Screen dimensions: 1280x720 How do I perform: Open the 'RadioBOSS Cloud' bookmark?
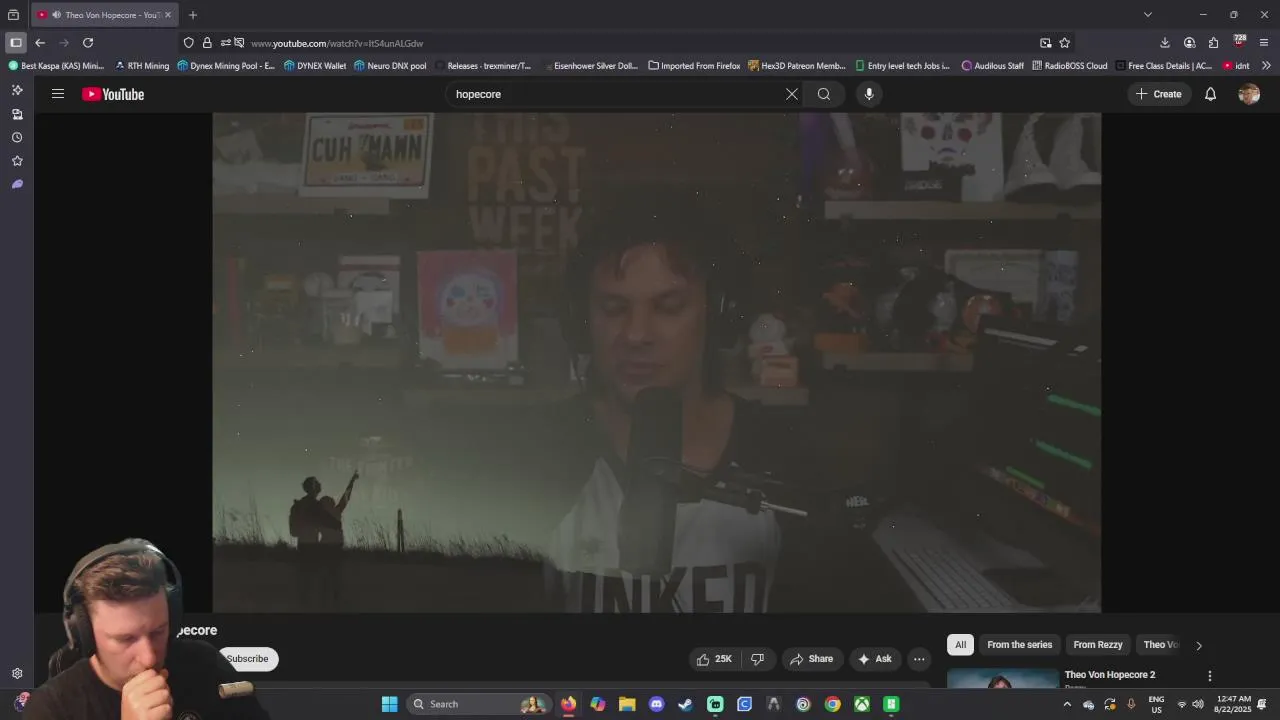click(x=1069, y=66)
